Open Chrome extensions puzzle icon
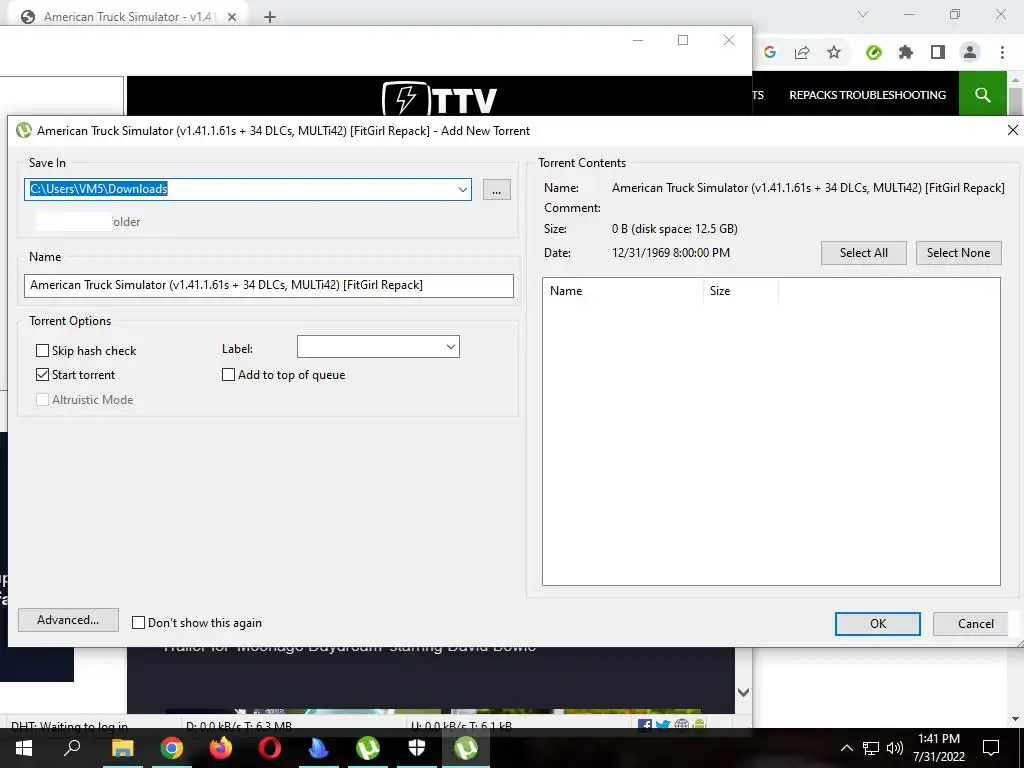The width and height of the screenshot is (1024, 768). (x=906, y=52)
